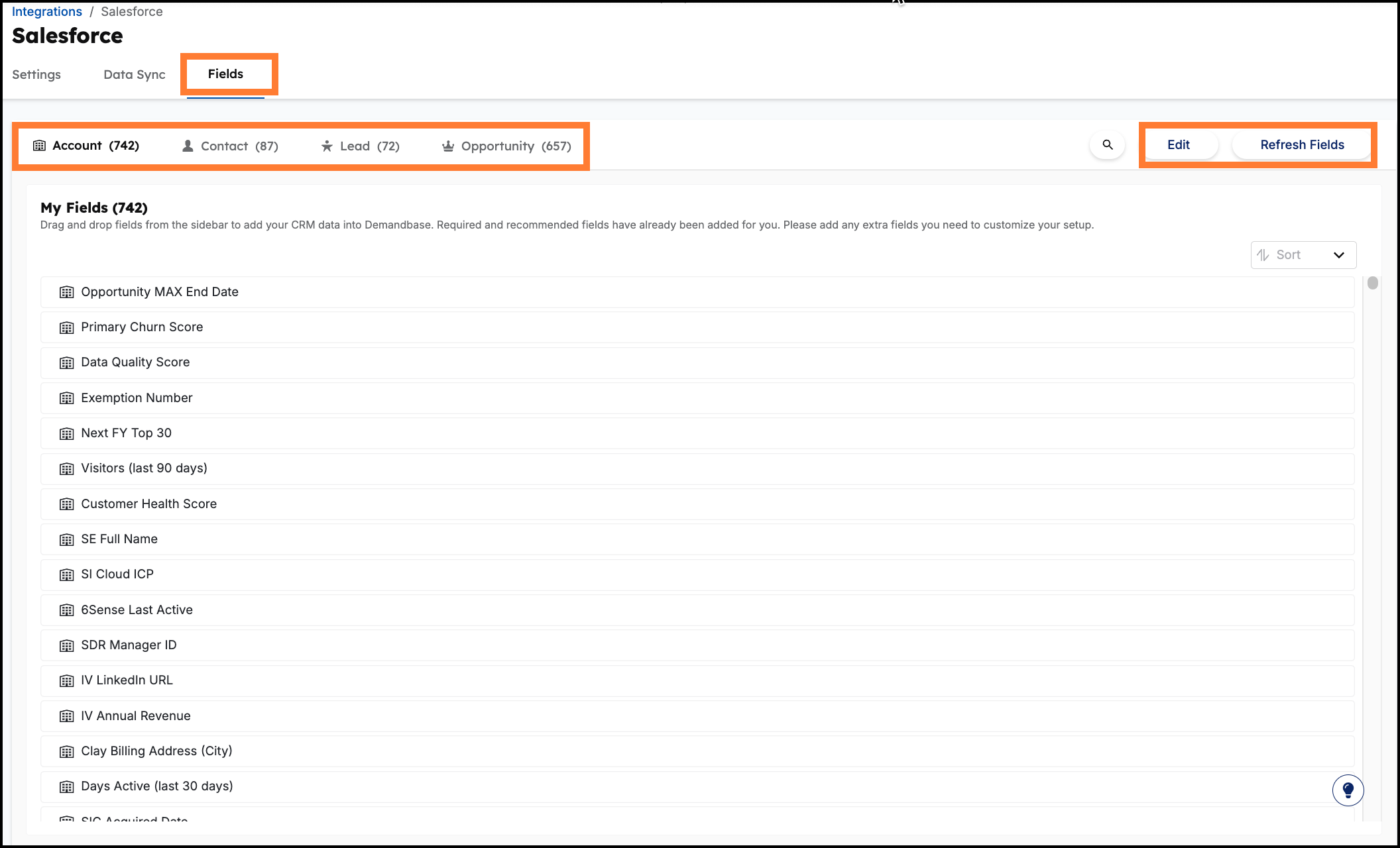
Task: Select the SDR Manager ID field
Action: coord(697,645)
